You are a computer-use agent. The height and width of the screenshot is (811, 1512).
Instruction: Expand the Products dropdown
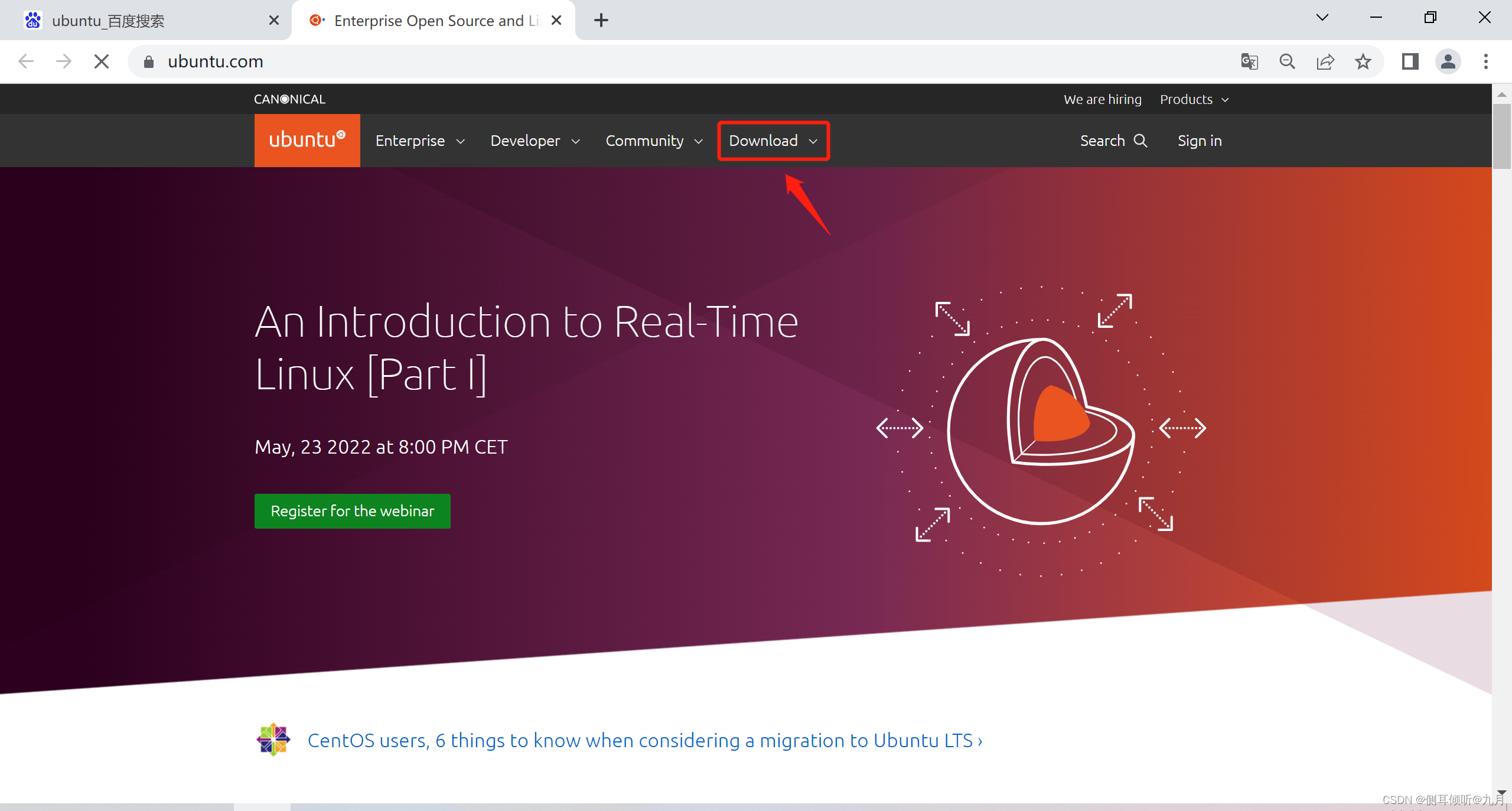(x=1194, y=99)
